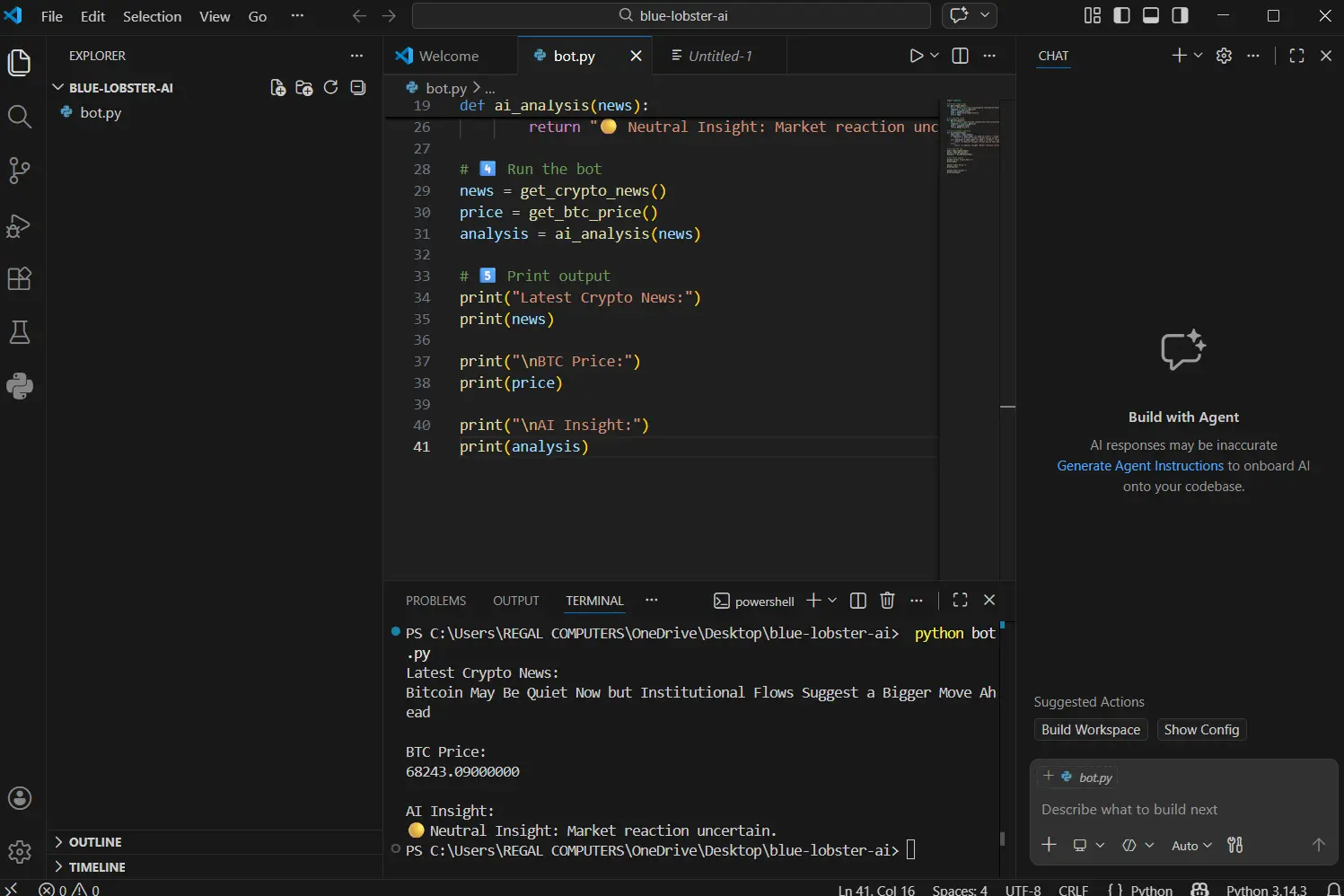Viewport: 1344px width, 896px height.
Task: Refresh the Explorer file tree
Action: [x=330, y=87]
